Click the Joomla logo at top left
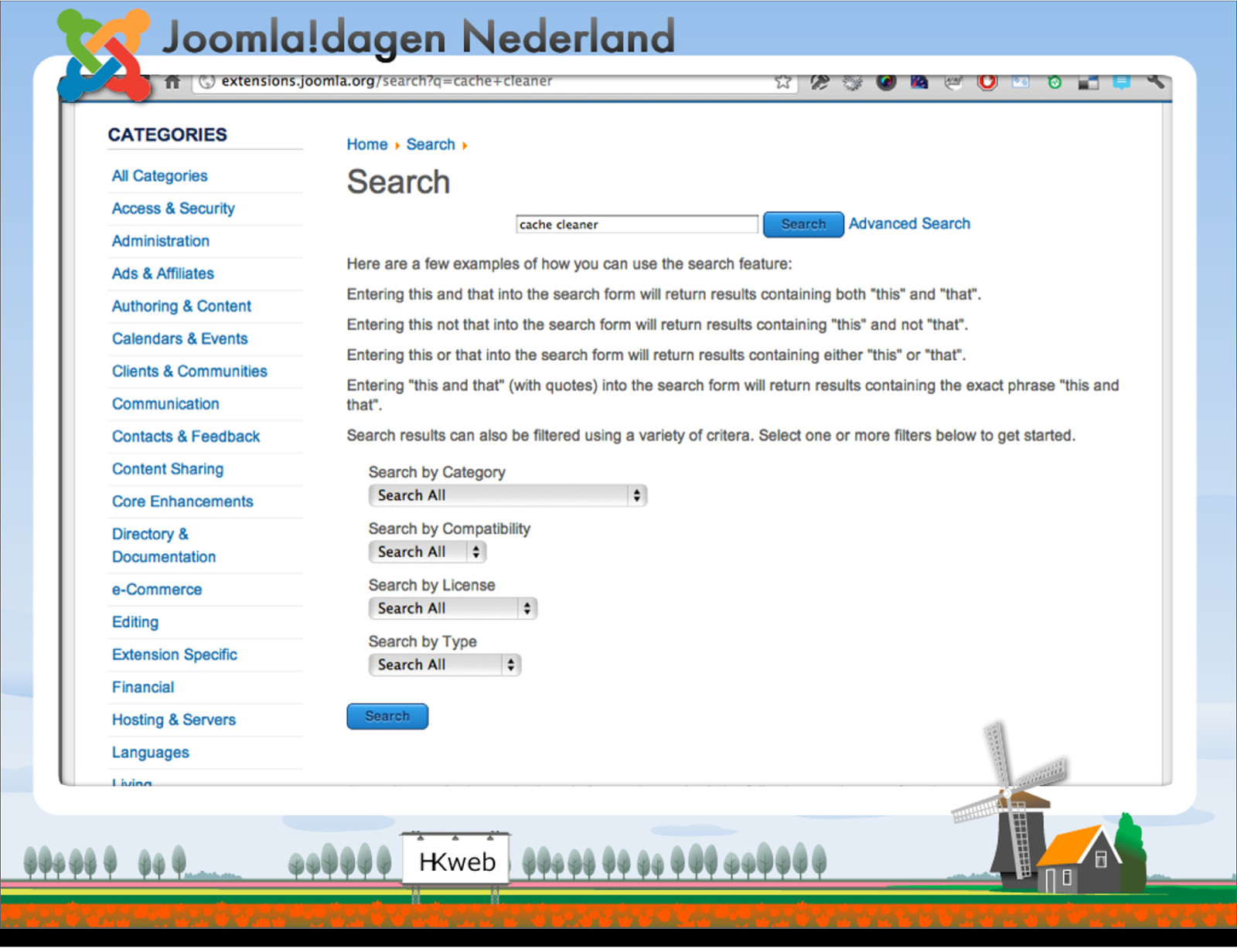This screenshot has width=1237, height=952. (x=104, y=56)
